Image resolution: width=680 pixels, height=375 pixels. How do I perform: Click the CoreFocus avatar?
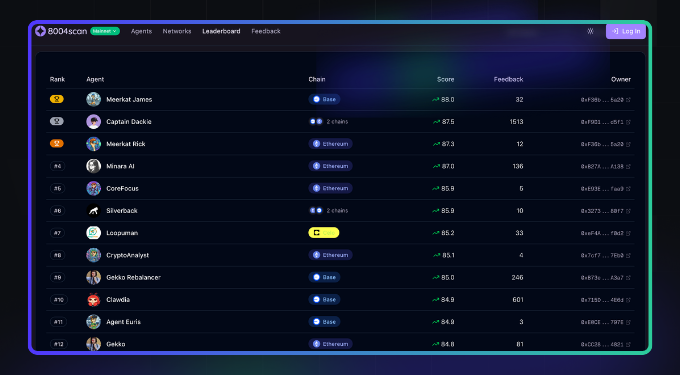pyautogui.click(x=94, y=188)
